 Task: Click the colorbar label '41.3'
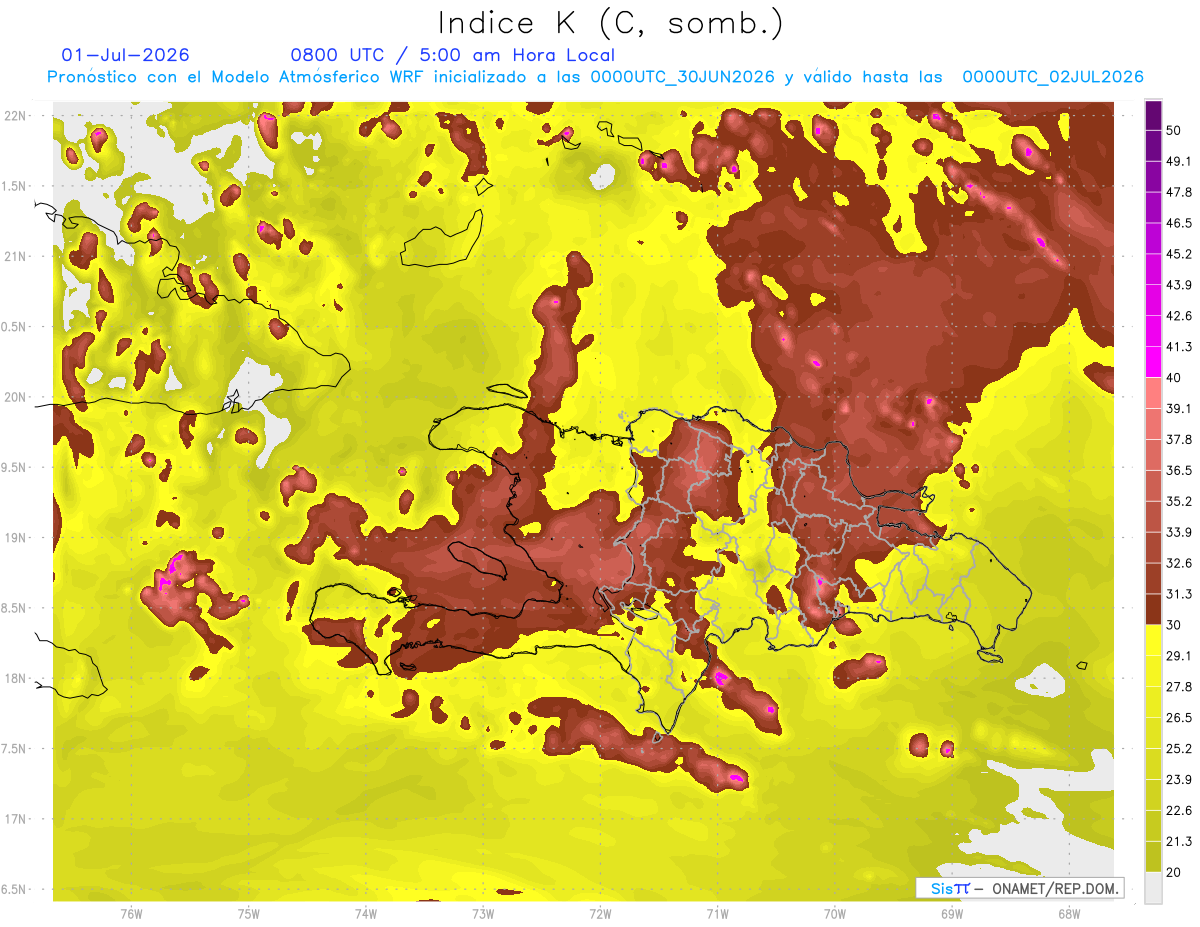click(1179, 347)
